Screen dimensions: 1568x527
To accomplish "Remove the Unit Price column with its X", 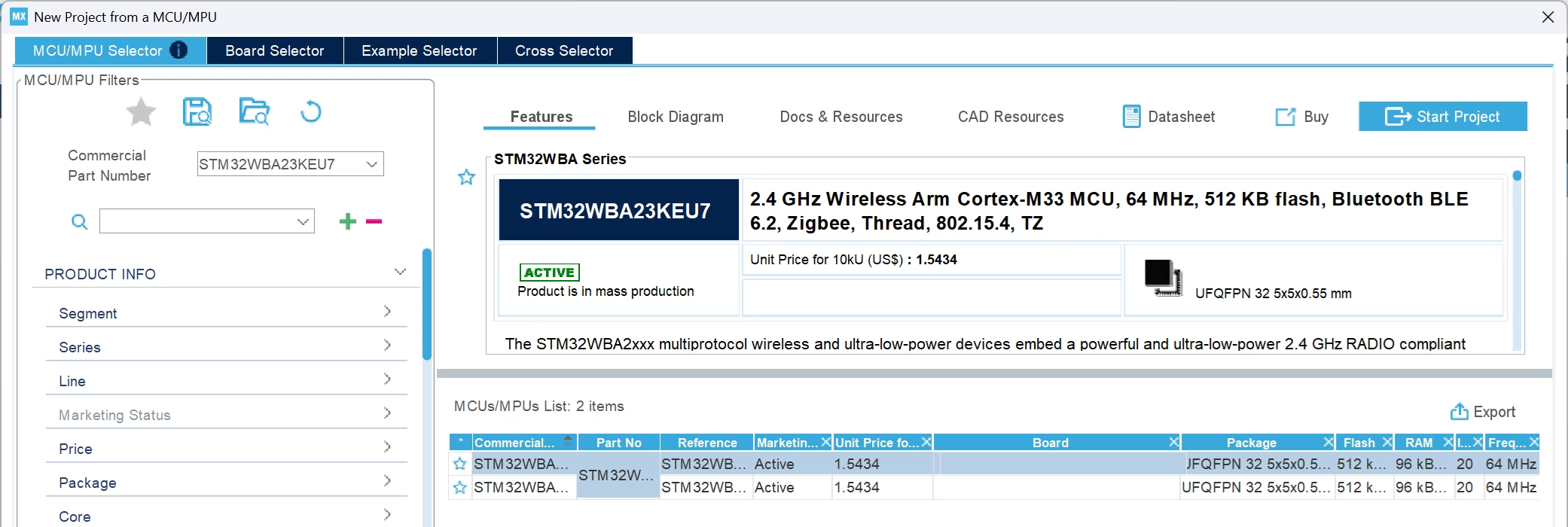I will coord(926,442).
